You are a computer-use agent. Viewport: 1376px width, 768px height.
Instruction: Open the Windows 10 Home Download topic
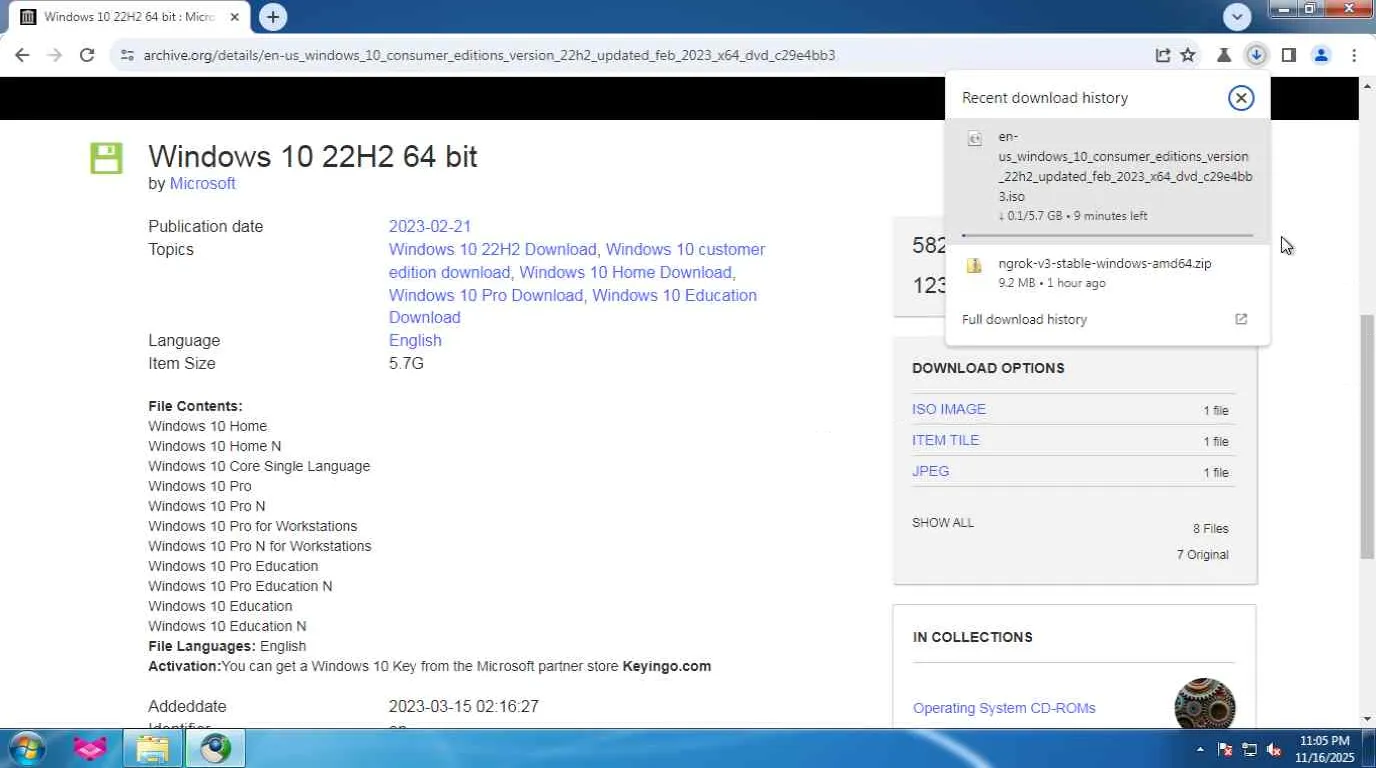627,273
